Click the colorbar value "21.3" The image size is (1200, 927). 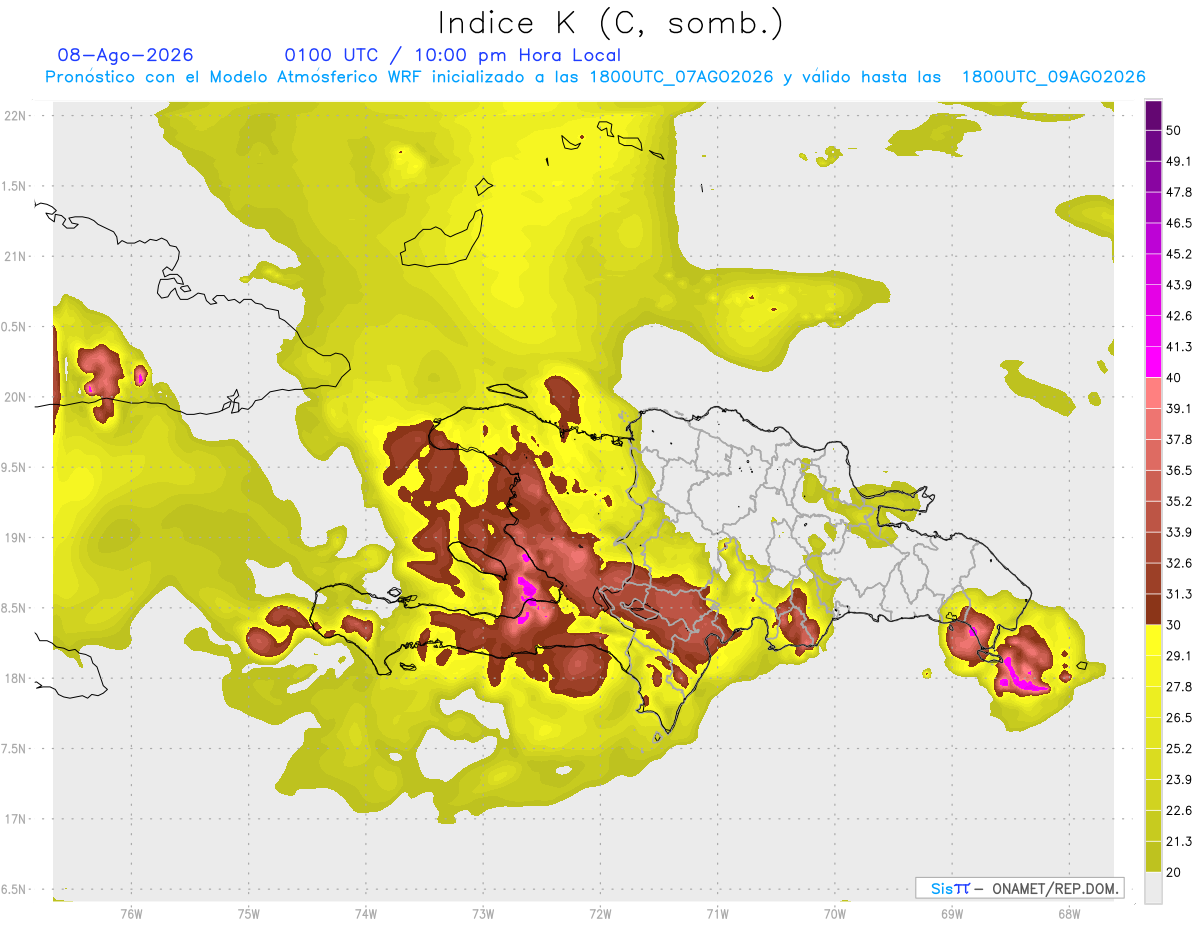pos(1179,841)
